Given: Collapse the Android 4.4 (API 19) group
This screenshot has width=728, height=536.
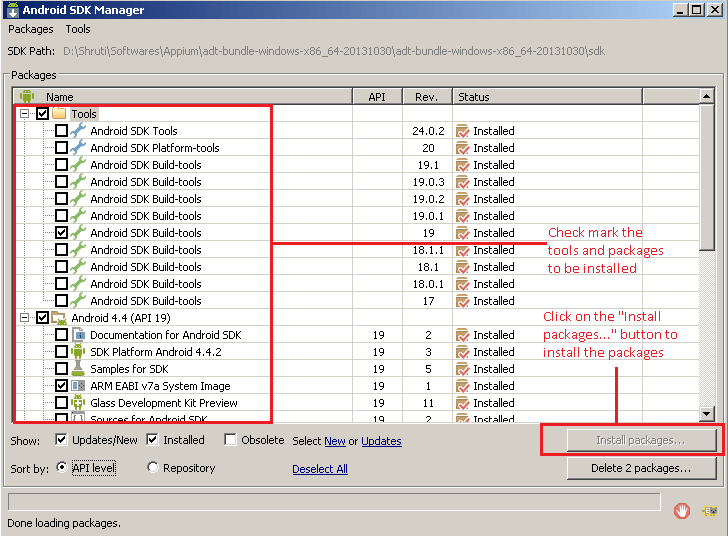Looking at the screenshot, I should (25, 318).
